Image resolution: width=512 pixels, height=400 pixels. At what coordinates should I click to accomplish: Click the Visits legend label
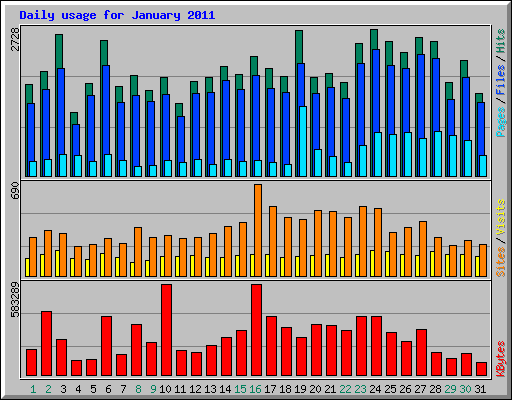point(501,218)
